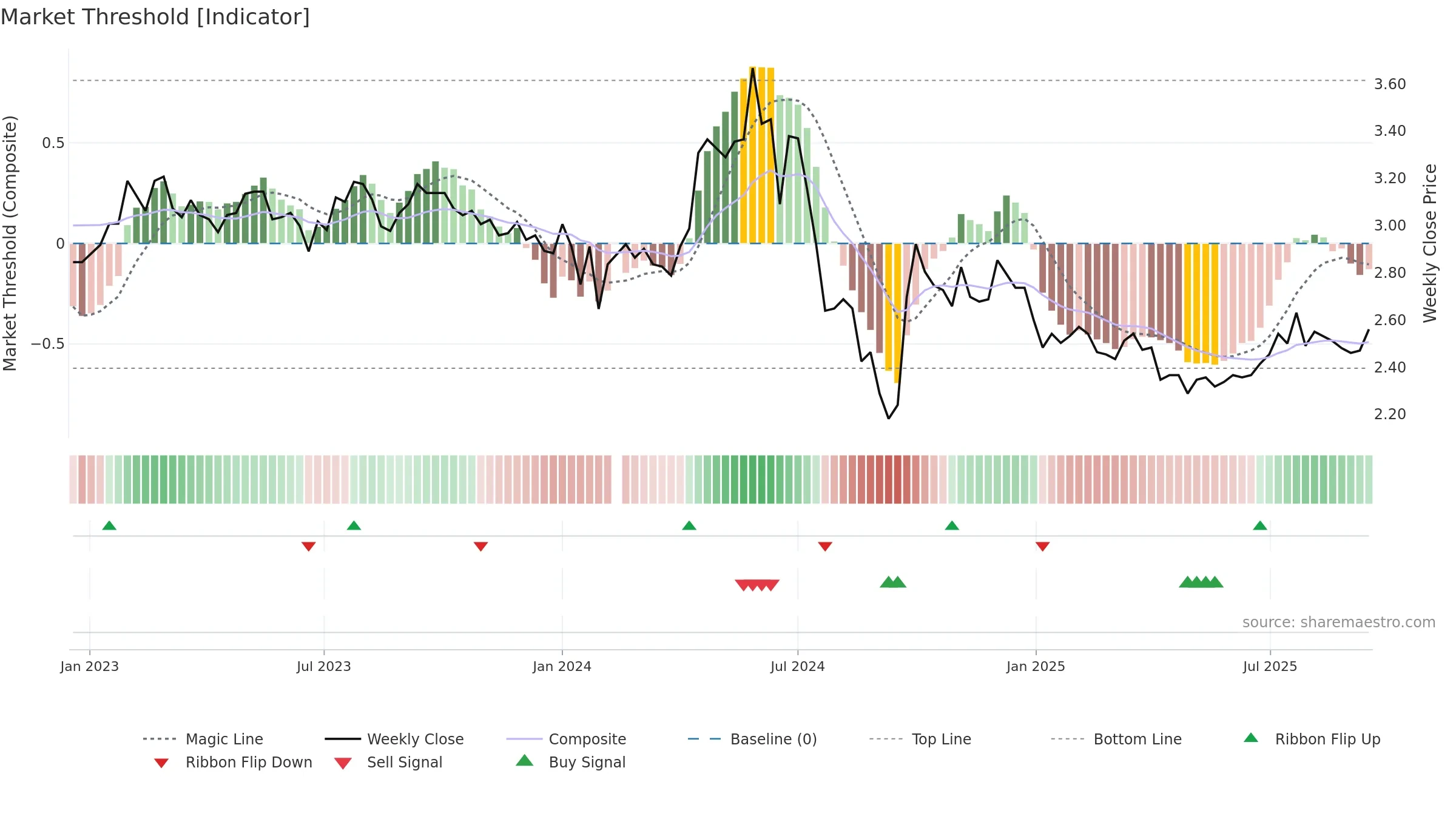Screen dimensions: 1456x819
Task: Click the Market Threshold (Composite) axis title
Action: [10, 243]
